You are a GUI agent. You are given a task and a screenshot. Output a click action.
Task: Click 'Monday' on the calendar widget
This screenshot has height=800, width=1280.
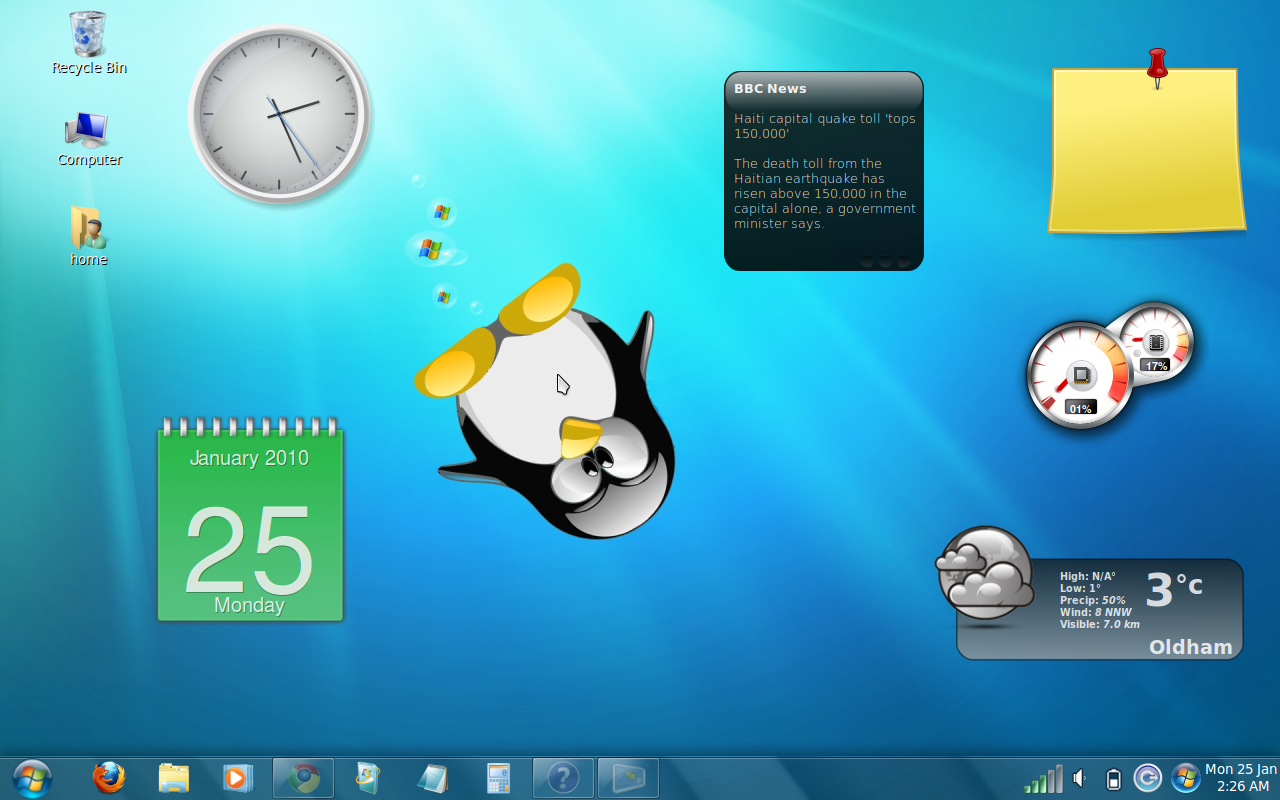click(x=249, y=605)
